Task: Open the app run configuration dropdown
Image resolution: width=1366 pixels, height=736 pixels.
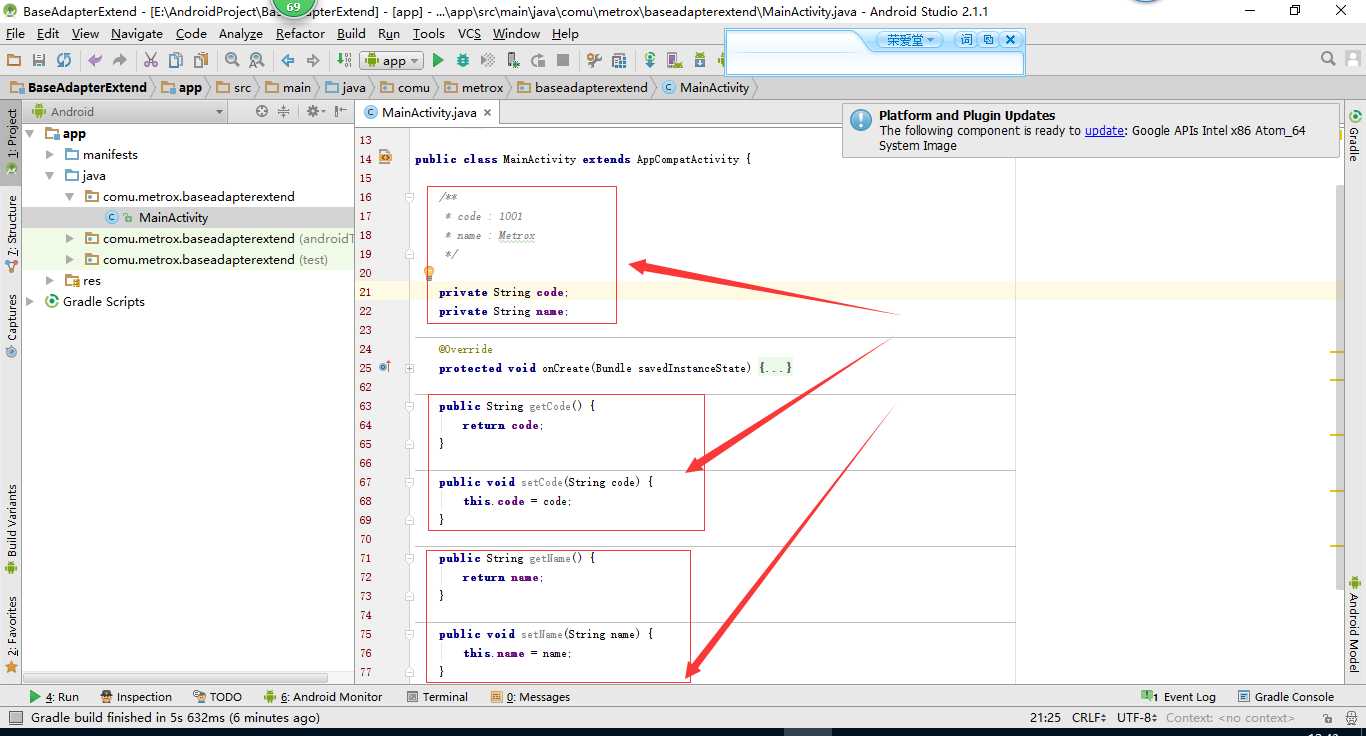Action: (x=391, y=60)
